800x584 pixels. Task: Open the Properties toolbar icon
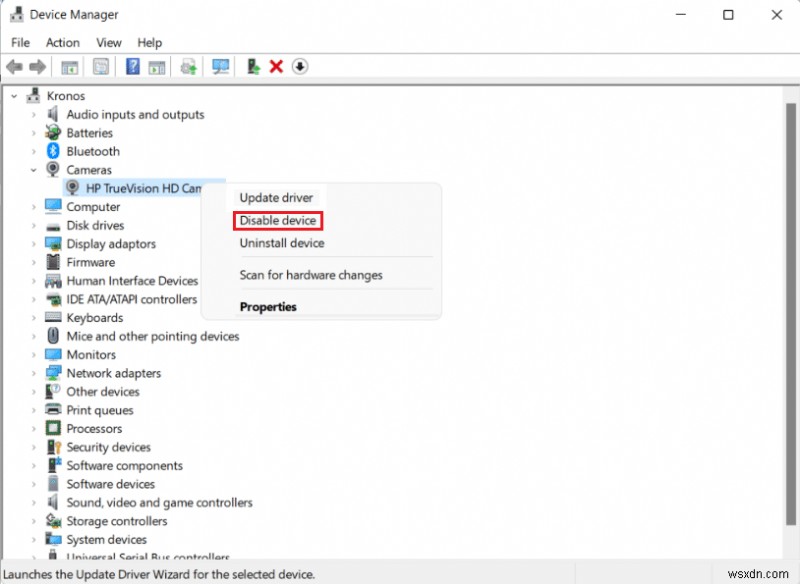pos(101,66)
